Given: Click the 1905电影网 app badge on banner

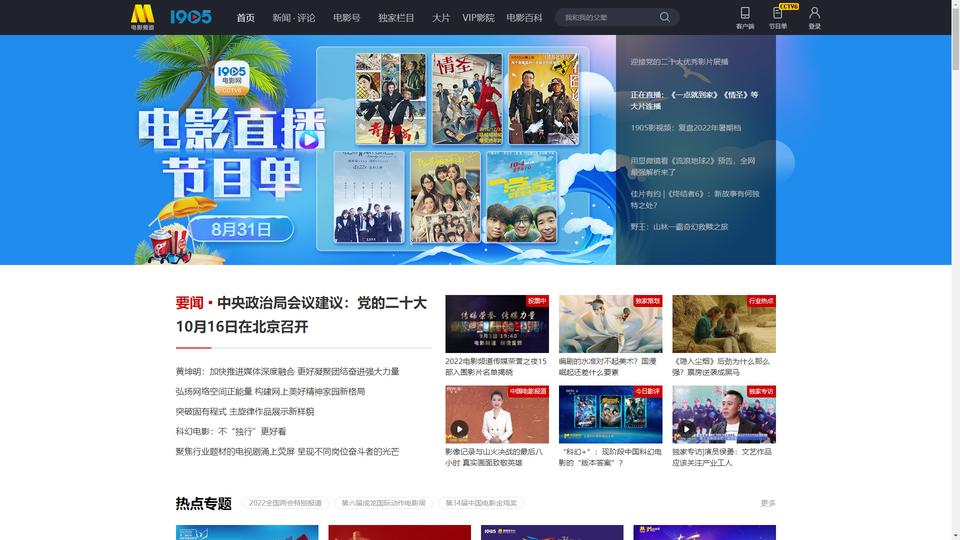Looking at the screenshot, I should 232,78.
